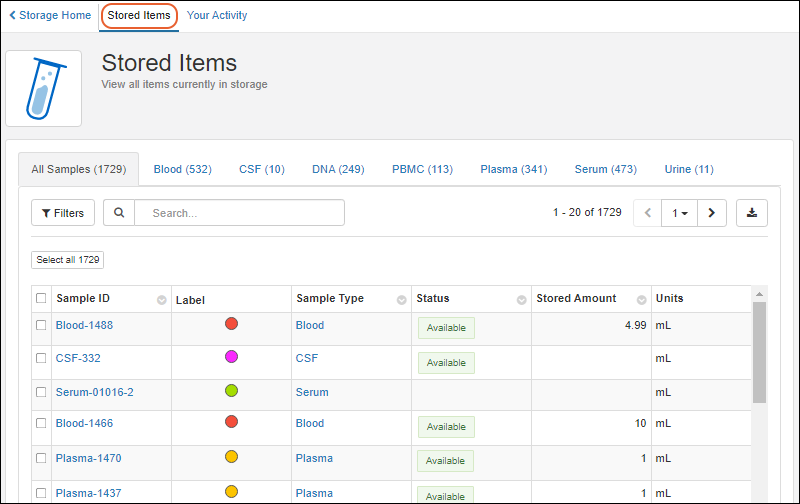The width and height of the screenshot is (800, 504).
Task: Open the Status column header menu
Action: tap(521, 299)
